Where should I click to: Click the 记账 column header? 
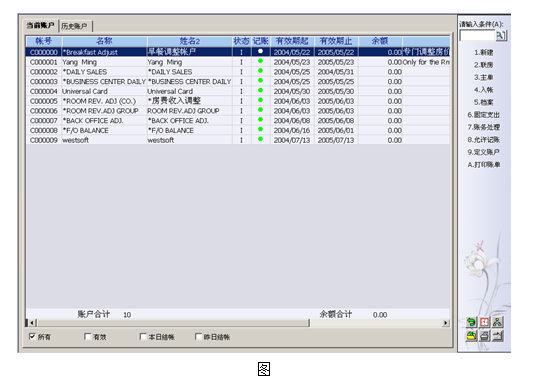[261, 41]
